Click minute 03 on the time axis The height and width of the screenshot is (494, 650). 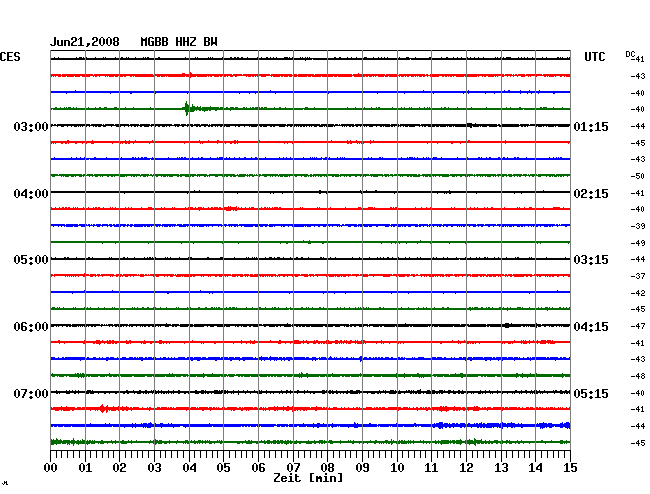(154, 468)
